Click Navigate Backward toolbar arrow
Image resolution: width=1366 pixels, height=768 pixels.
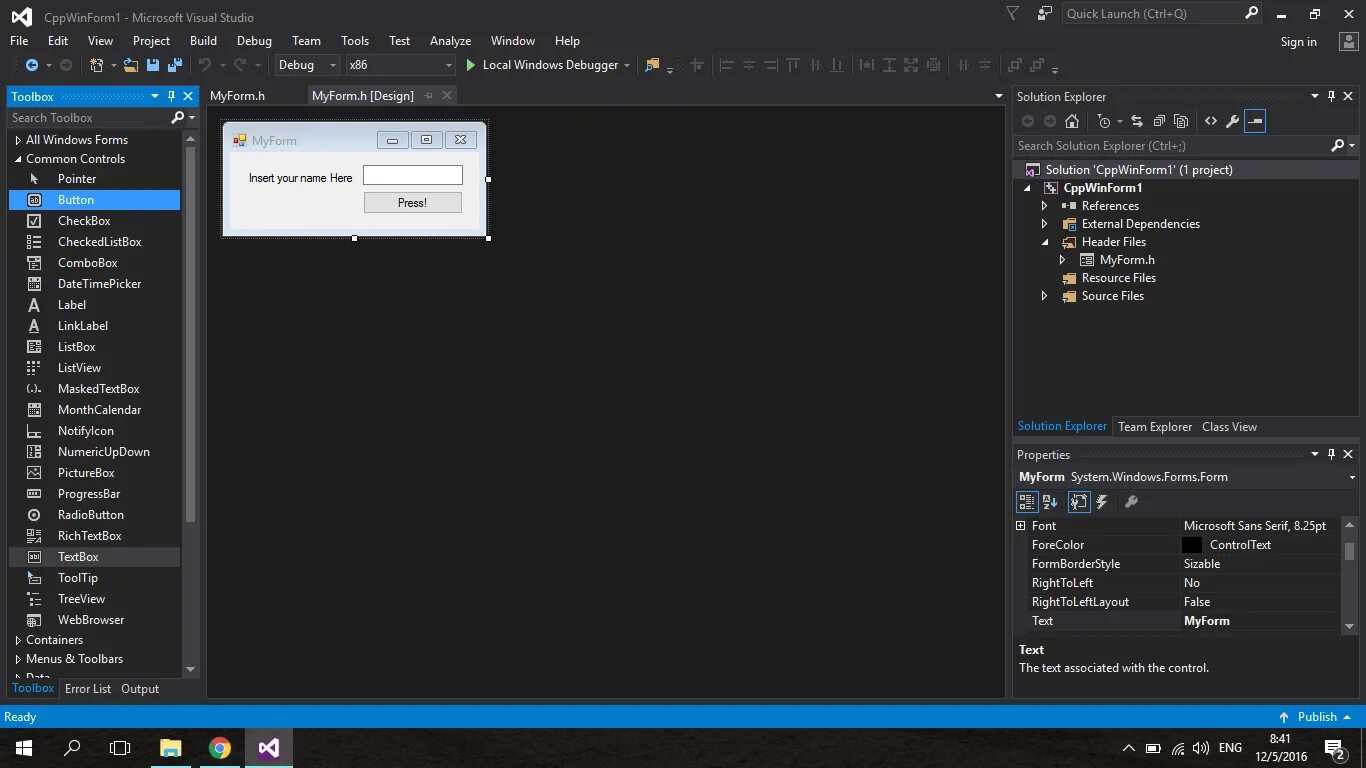(32, 65)
